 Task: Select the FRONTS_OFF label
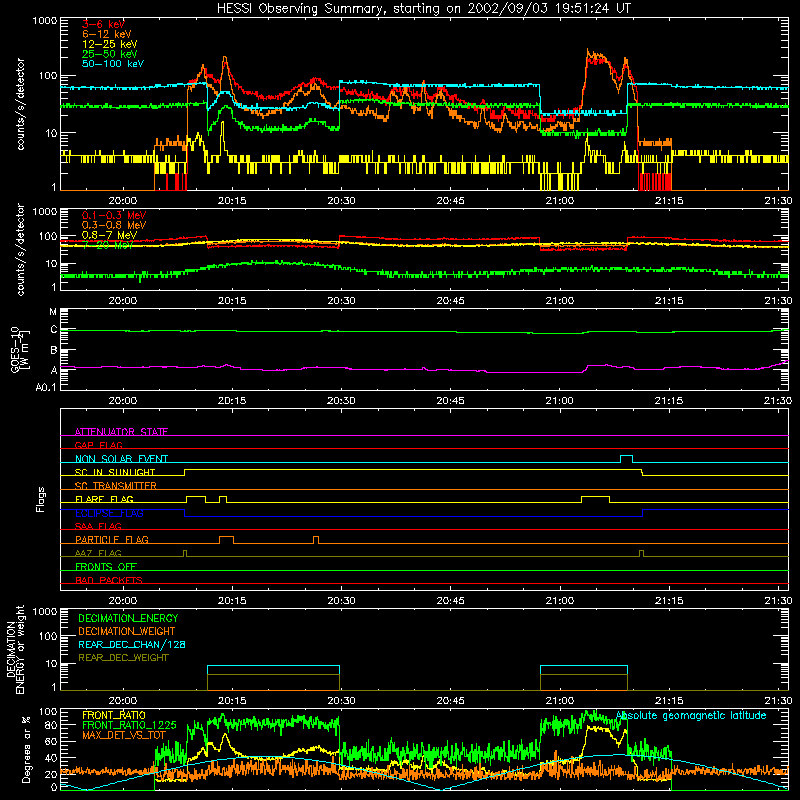pos(106,567)
